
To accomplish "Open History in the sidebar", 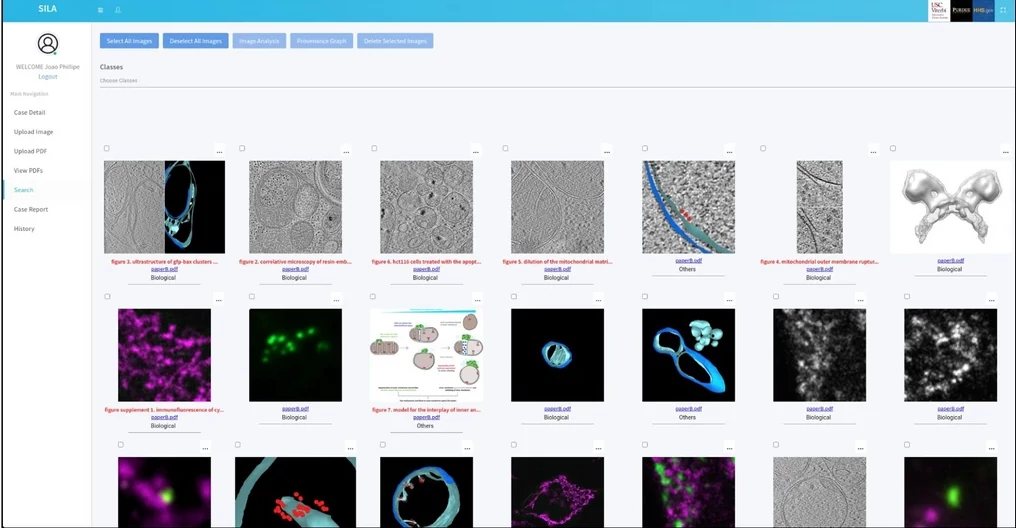I will (24, 229).
